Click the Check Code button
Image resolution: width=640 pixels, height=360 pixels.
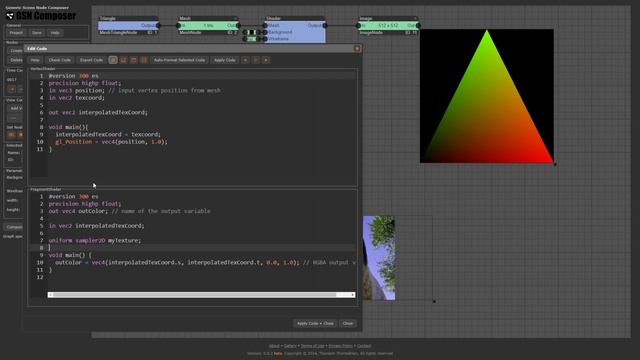60,60
